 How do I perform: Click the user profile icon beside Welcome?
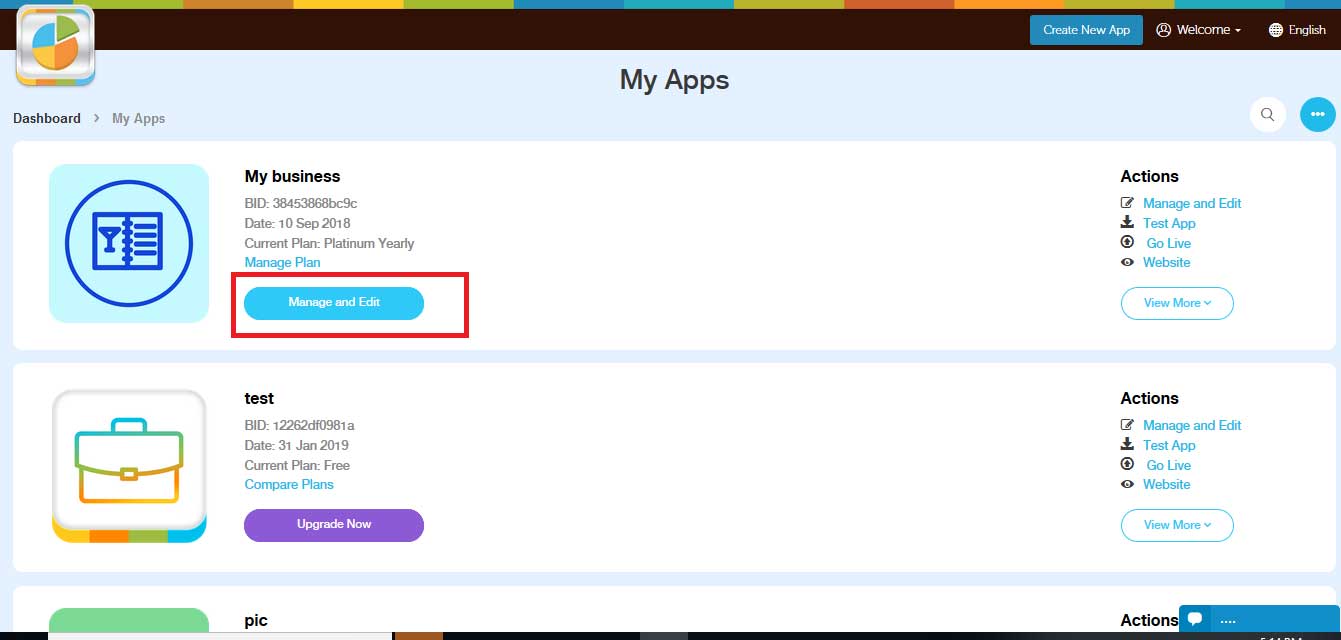pos(1166,29)
